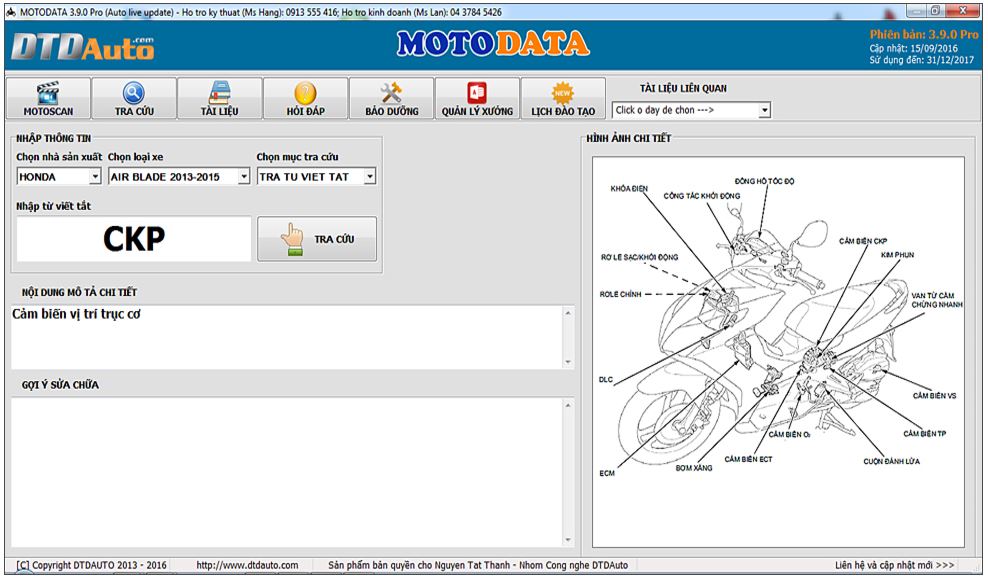This screenshot has height=580, width=988.
Task: Click the 'CẢM BIẾN O₂' diagram label
Action: point(790,434)
